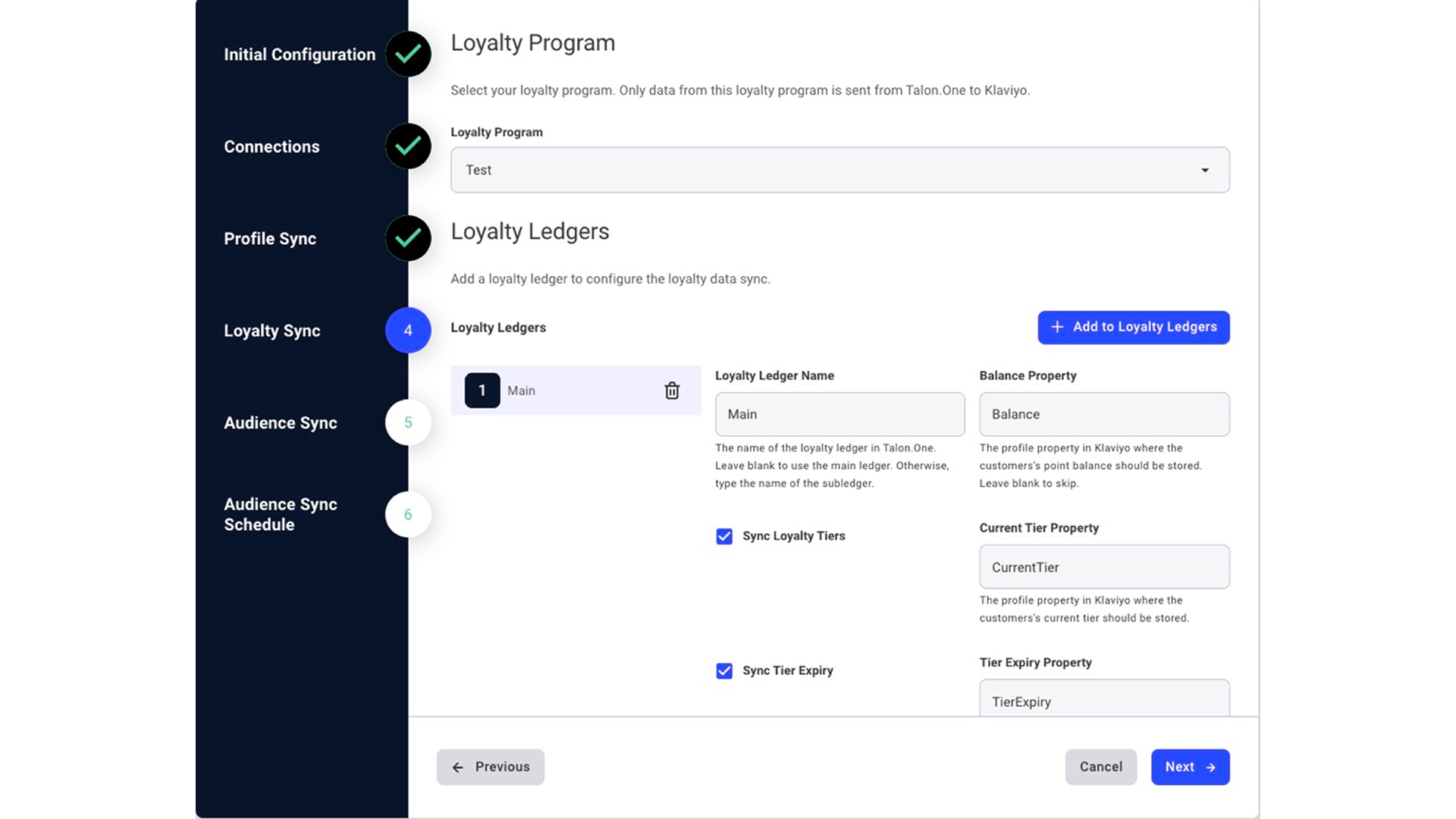This screenshot has width=1456, height=819.
Task: Toggle the Sync Tier Expiry checkbox
Action: point(724,671)
